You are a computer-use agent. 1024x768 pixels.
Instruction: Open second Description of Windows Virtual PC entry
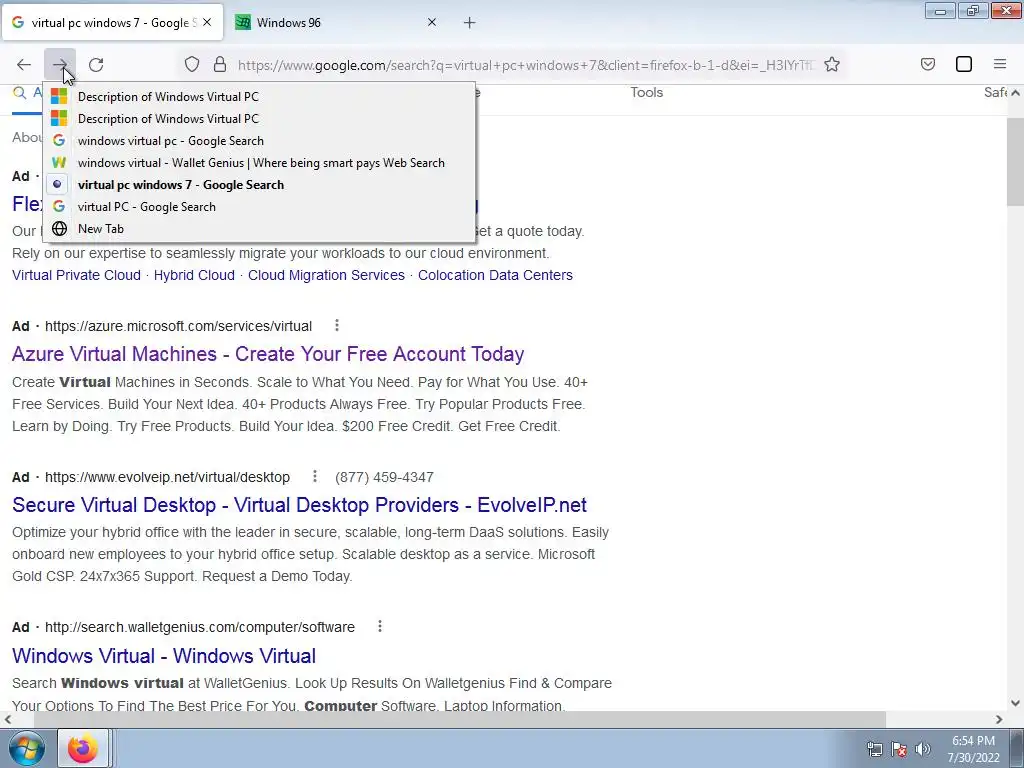[259, 119]
